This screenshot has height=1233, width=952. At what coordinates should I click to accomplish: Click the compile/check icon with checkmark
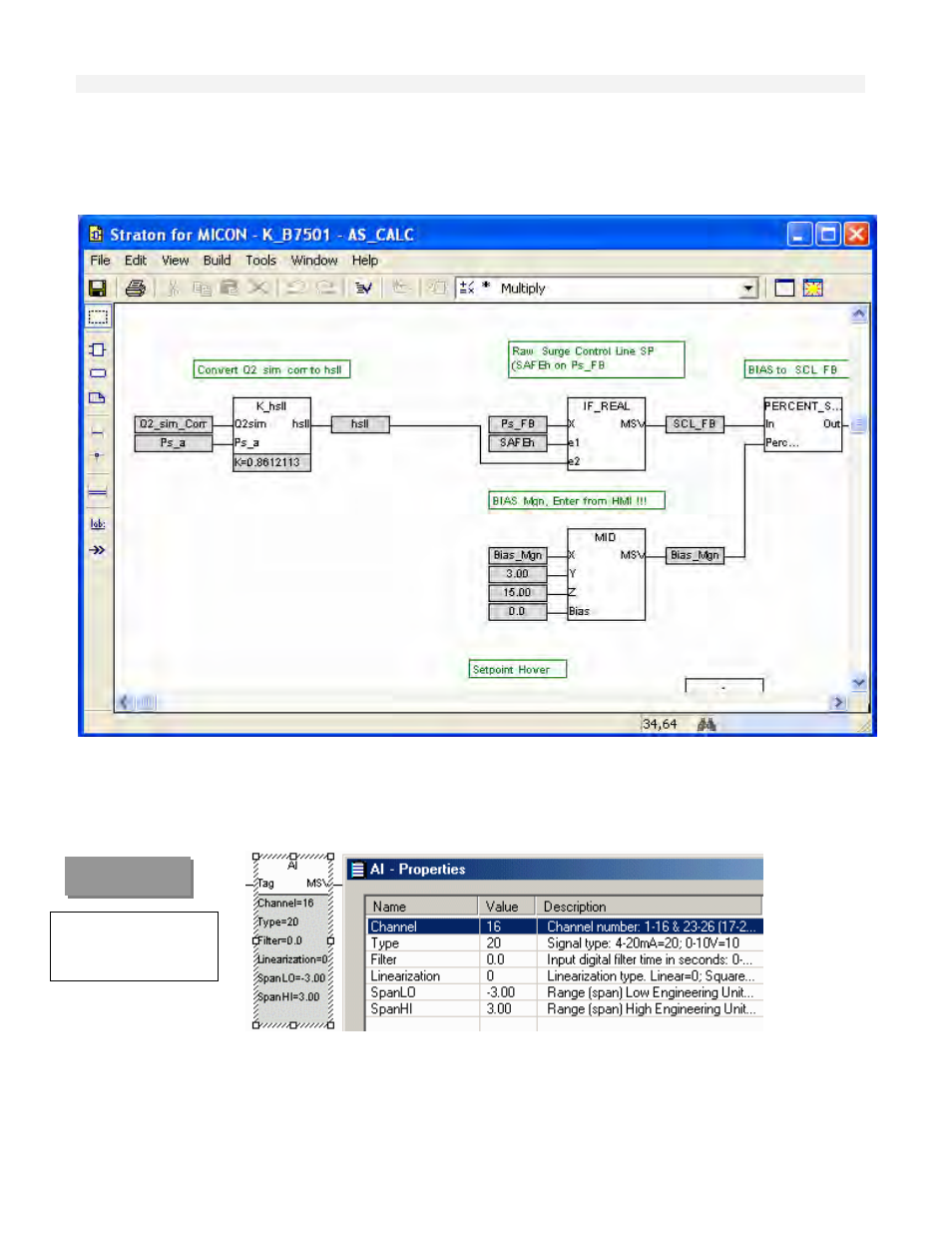[364, 289]
